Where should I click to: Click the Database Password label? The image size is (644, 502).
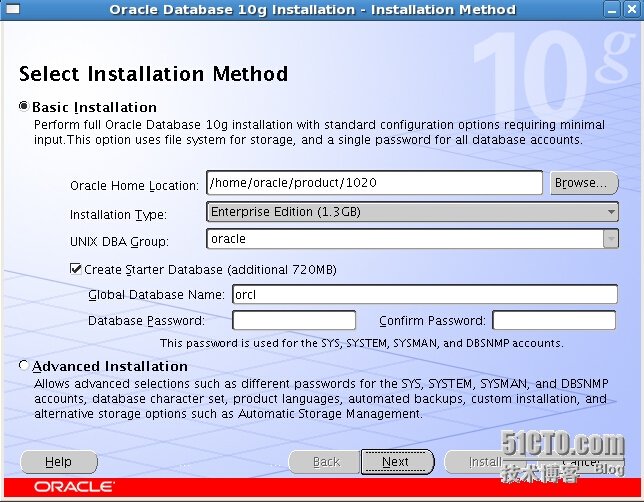pyautogui.click(x=146, y=320)
